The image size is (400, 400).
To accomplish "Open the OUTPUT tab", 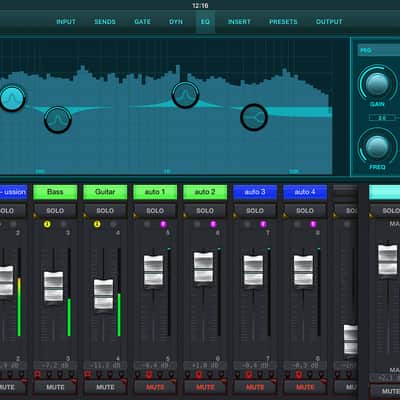I will pyautogui.click(x=329, y=22).
